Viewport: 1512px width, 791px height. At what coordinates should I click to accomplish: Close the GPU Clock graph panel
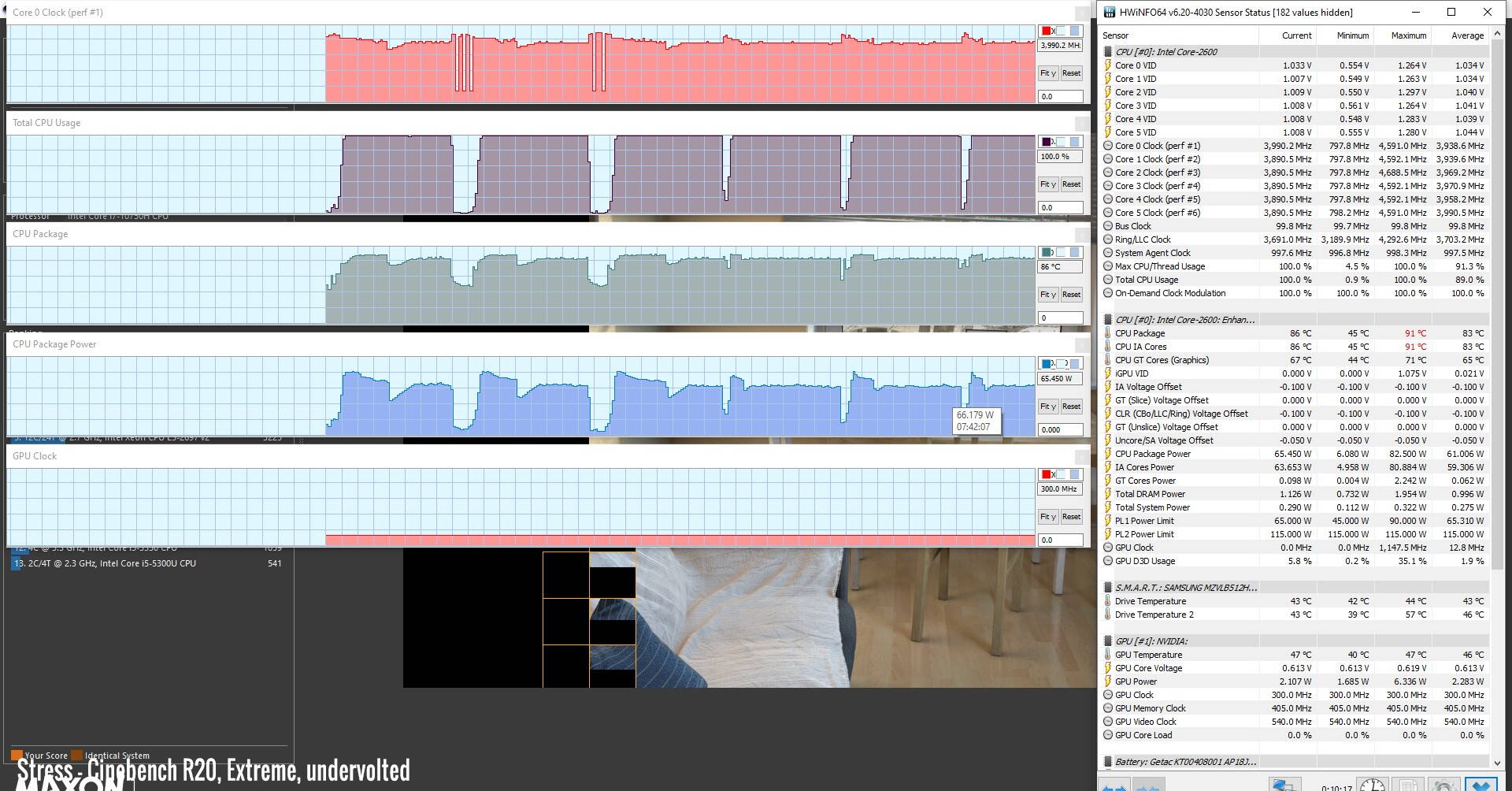(1082, 456)
